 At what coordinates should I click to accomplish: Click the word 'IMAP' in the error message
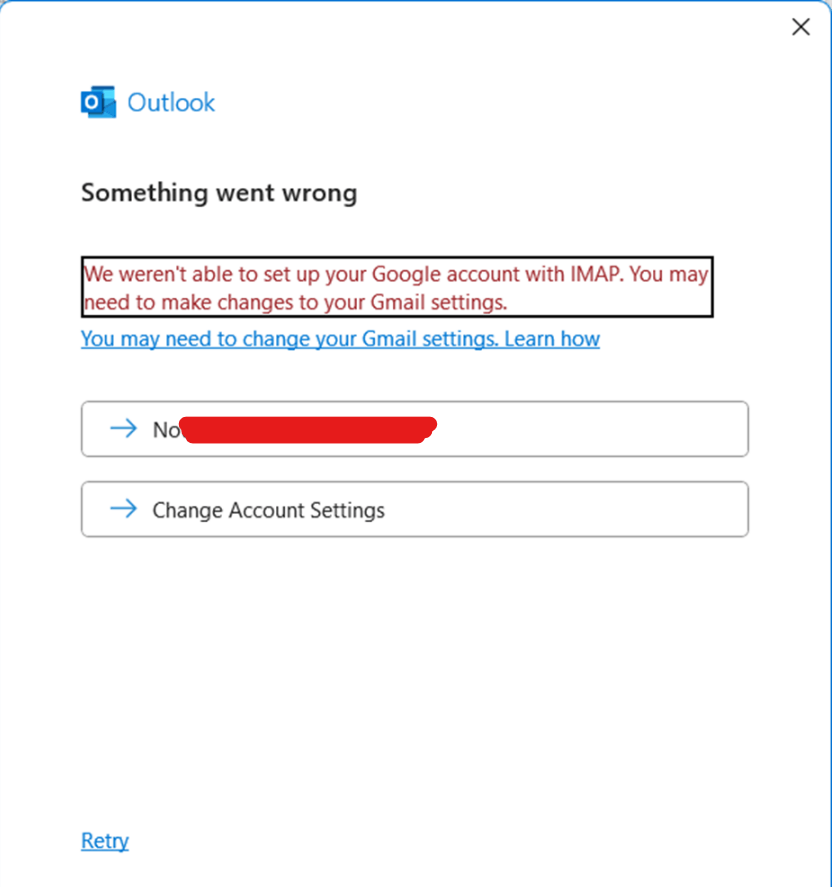[596, 274]
